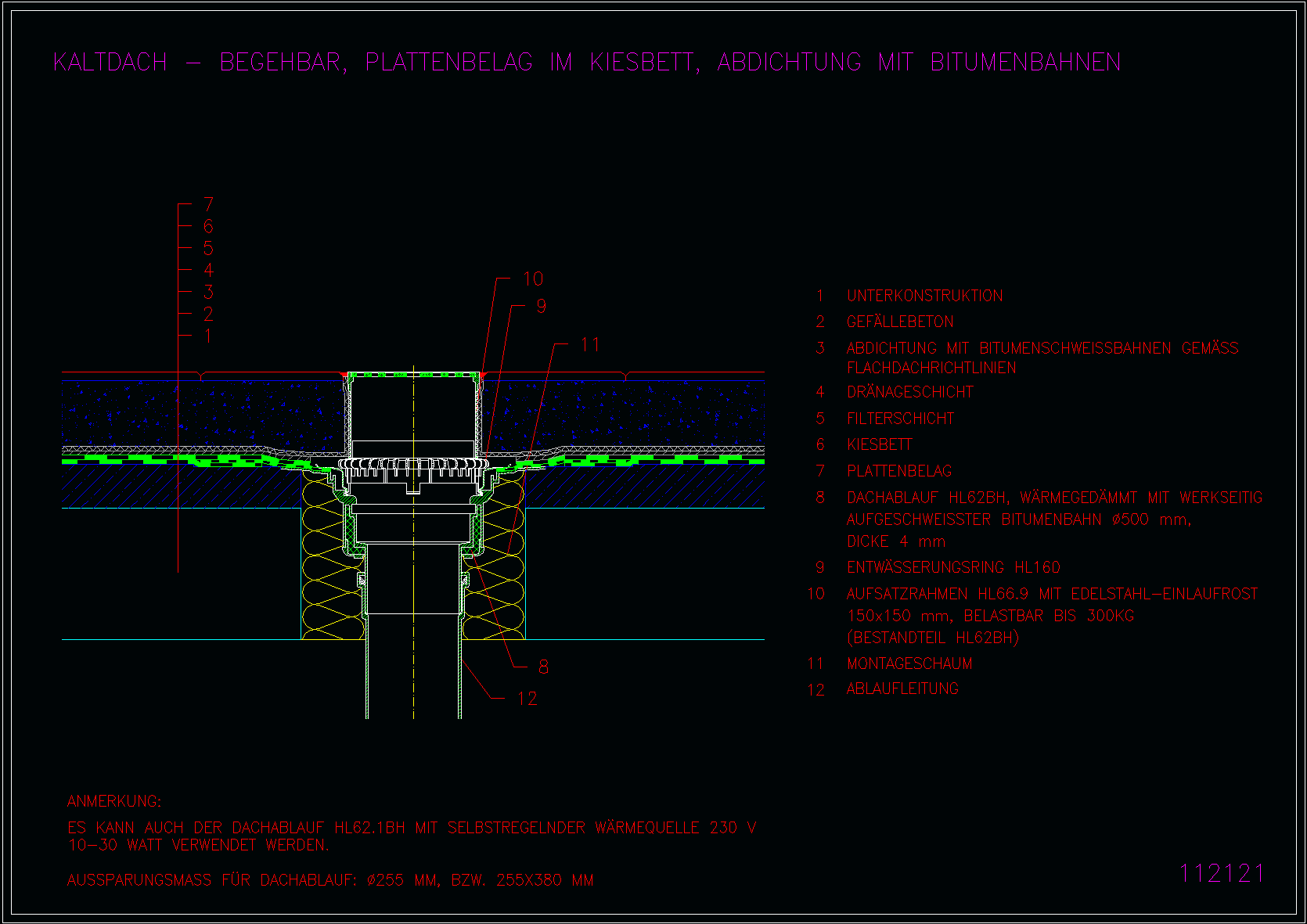Click legend entry ABLAUFLEITUNG
This screenshot has width=1307, height=924.
coord(902,689)
